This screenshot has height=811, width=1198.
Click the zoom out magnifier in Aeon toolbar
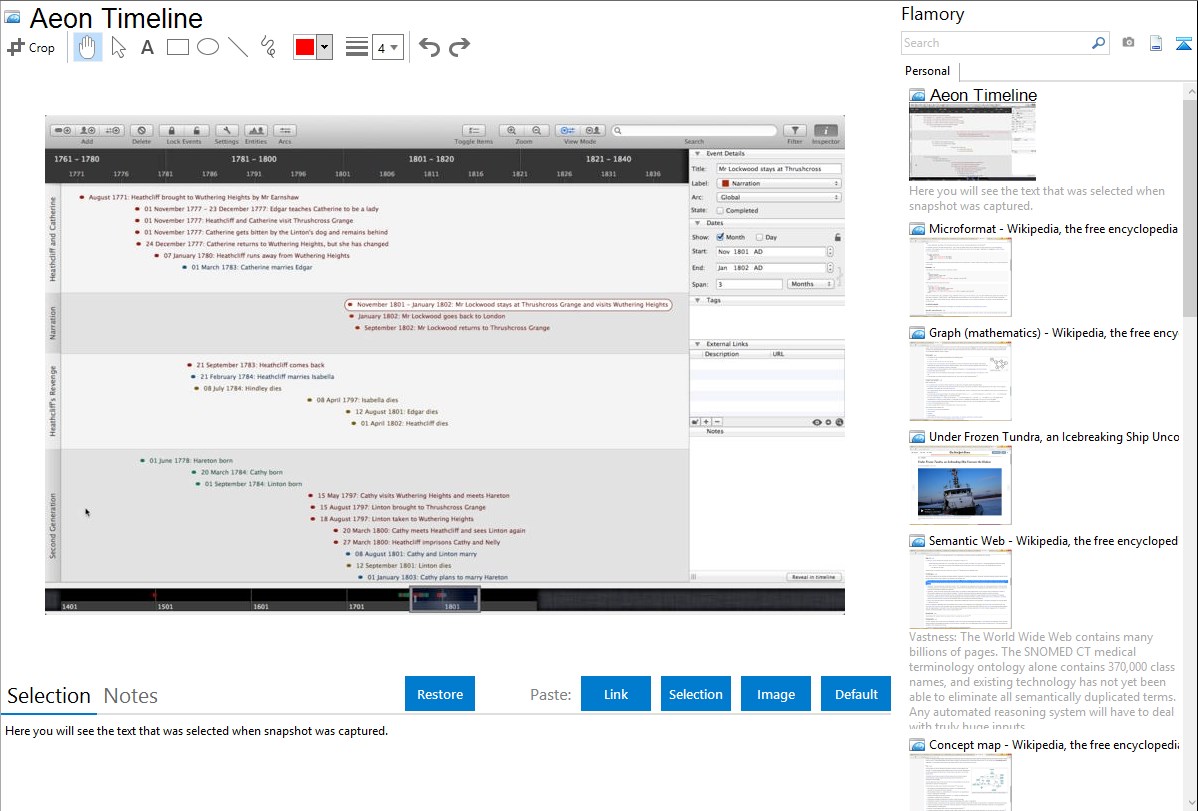pyautogui.click(x=536, y=131)
